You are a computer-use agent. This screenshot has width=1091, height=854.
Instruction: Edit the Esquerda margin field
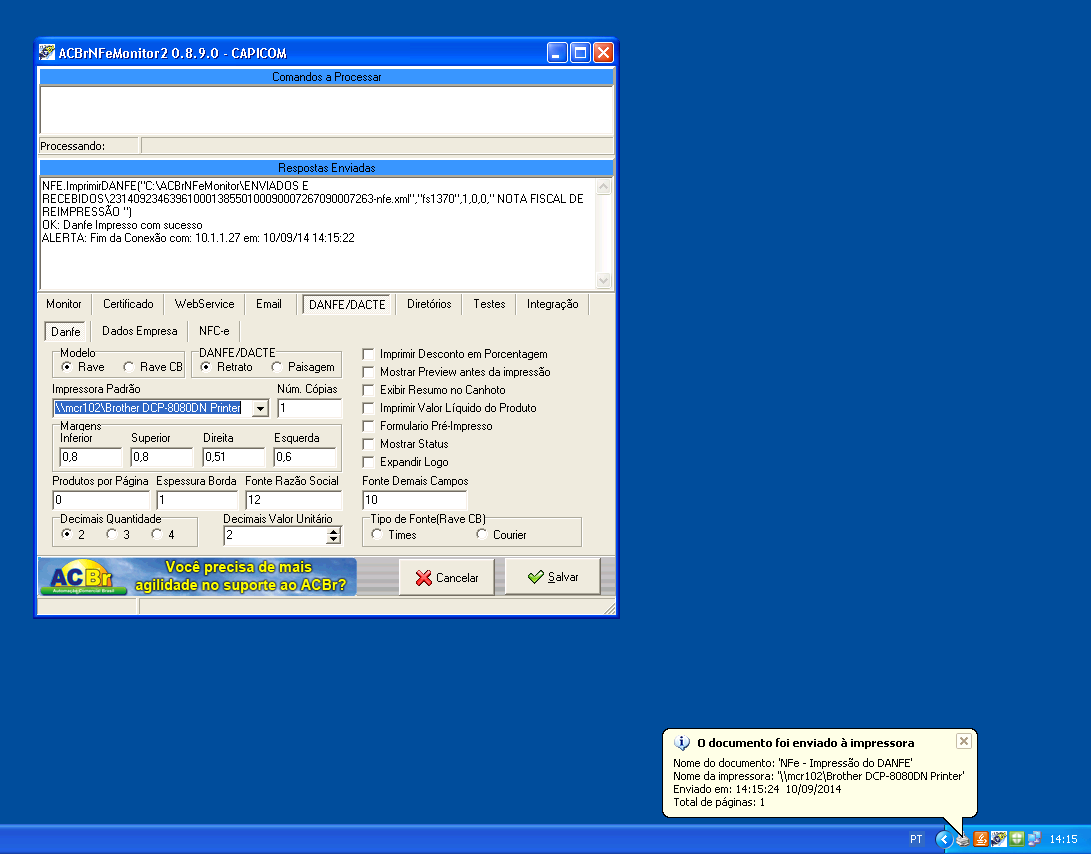[x=305, y=457]
